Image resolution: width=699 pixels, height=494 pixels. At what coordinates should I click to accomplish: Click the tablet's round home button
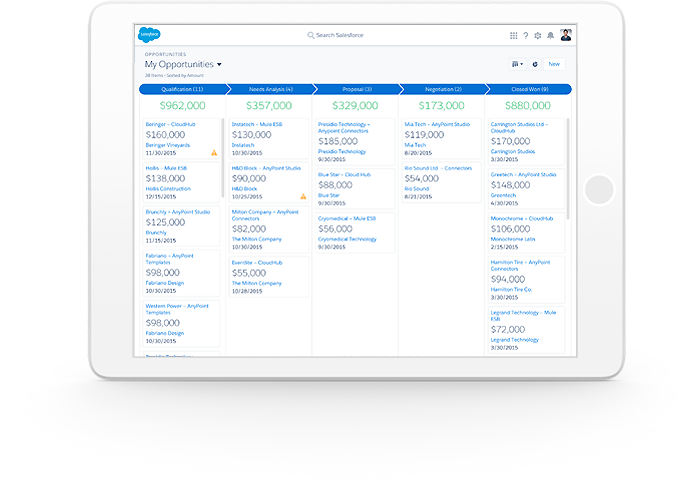click(x=599, y=190)
